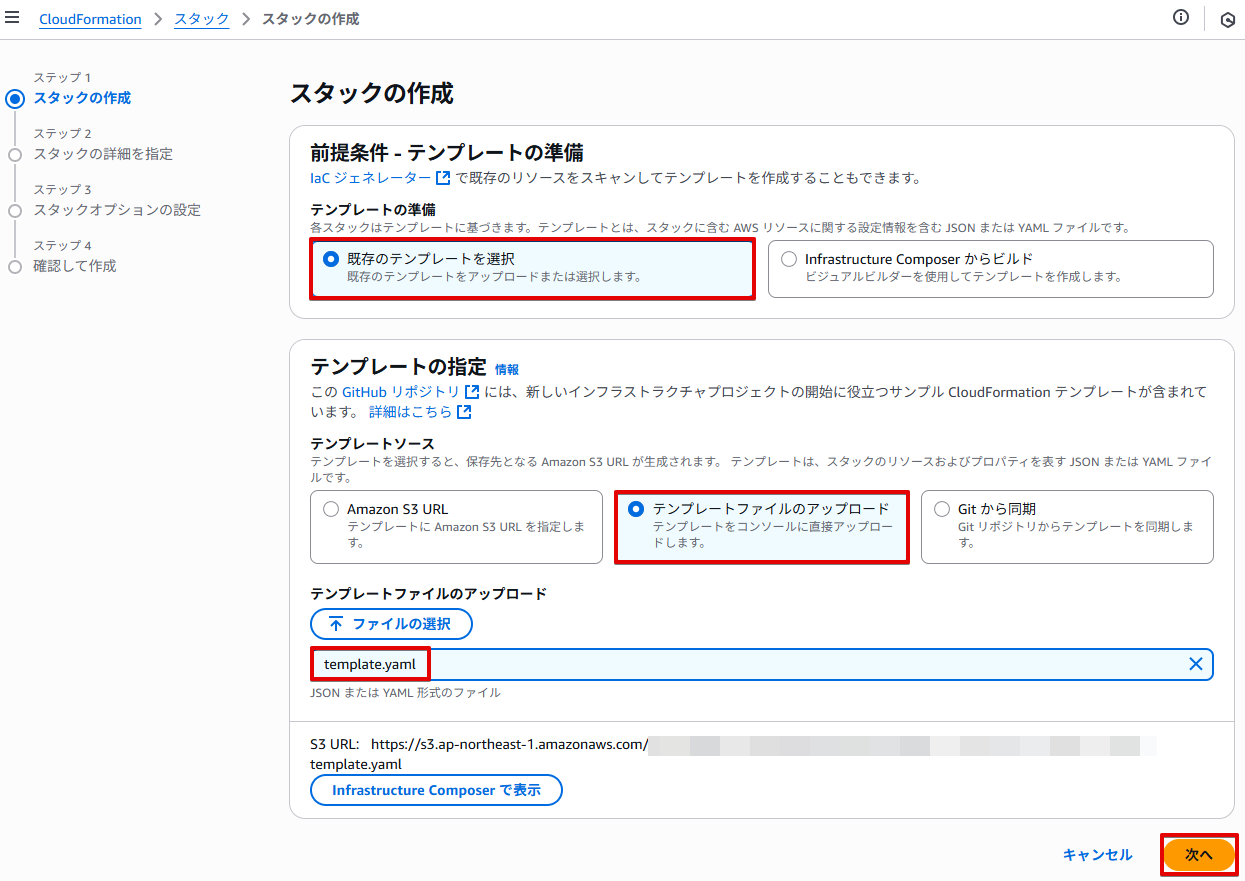
Task: Click the external link icon beside 詳細はこちら
Action: point(464,412)
